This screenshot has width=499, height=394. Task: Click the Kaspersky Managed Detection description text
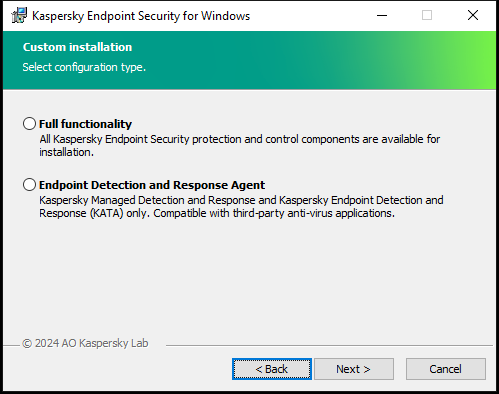coord(241,206)
